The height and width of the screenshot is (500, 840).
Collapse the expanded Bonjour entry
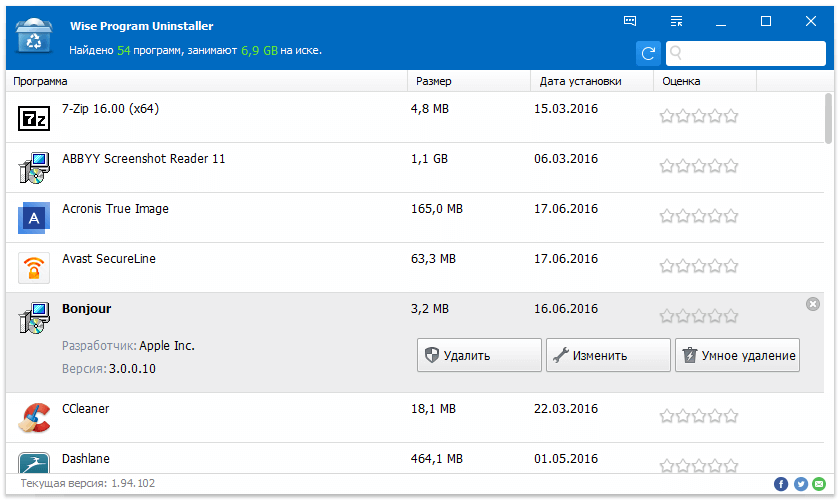point(812,304)
